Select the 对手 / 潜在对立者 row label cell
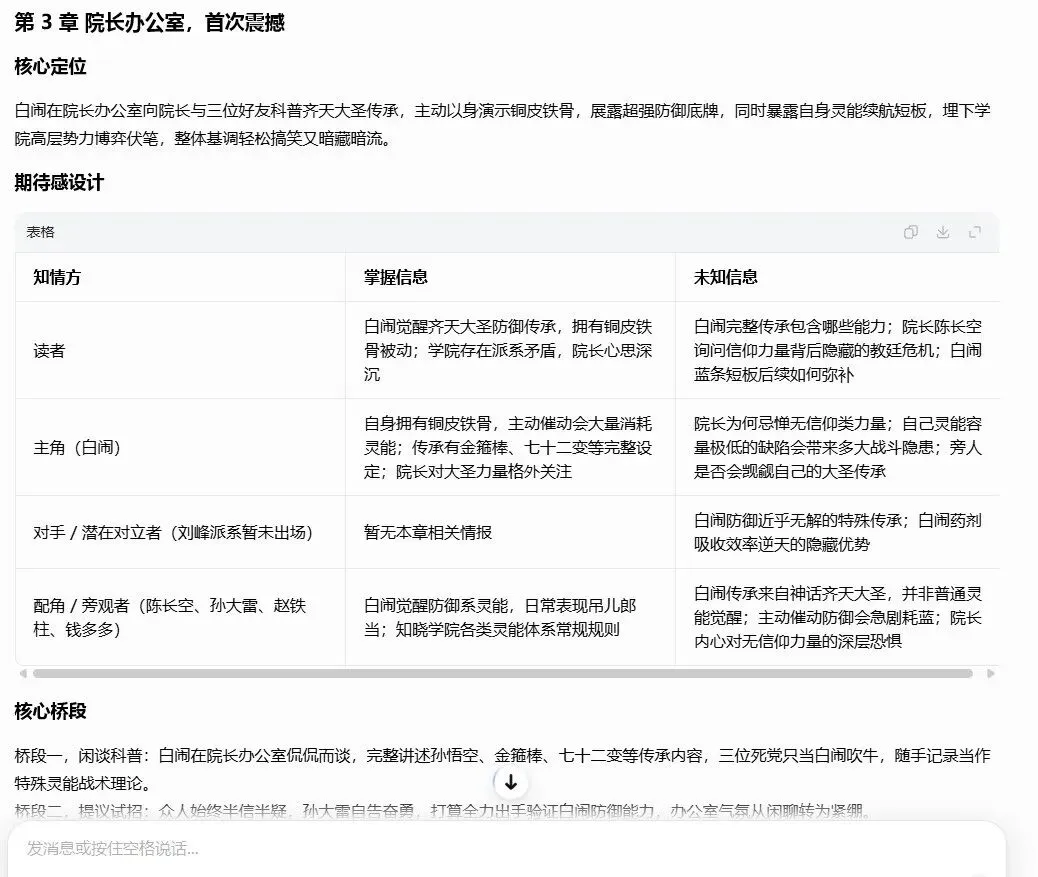 (x=181, y=532)
